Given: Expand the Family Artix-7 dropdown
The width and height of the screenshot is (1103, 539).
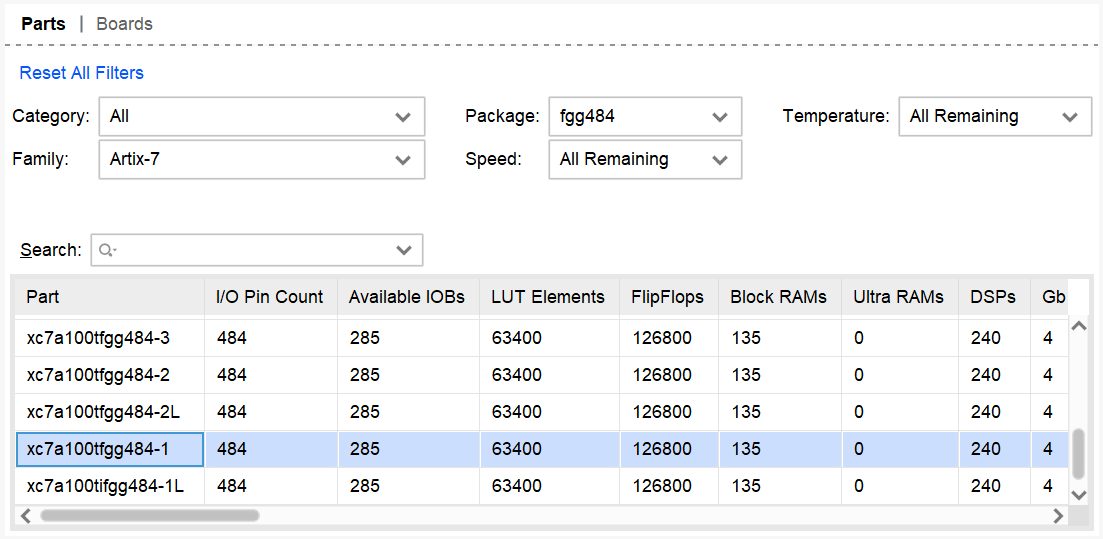Looking at the screenshot, I should [x=261, y=160].
